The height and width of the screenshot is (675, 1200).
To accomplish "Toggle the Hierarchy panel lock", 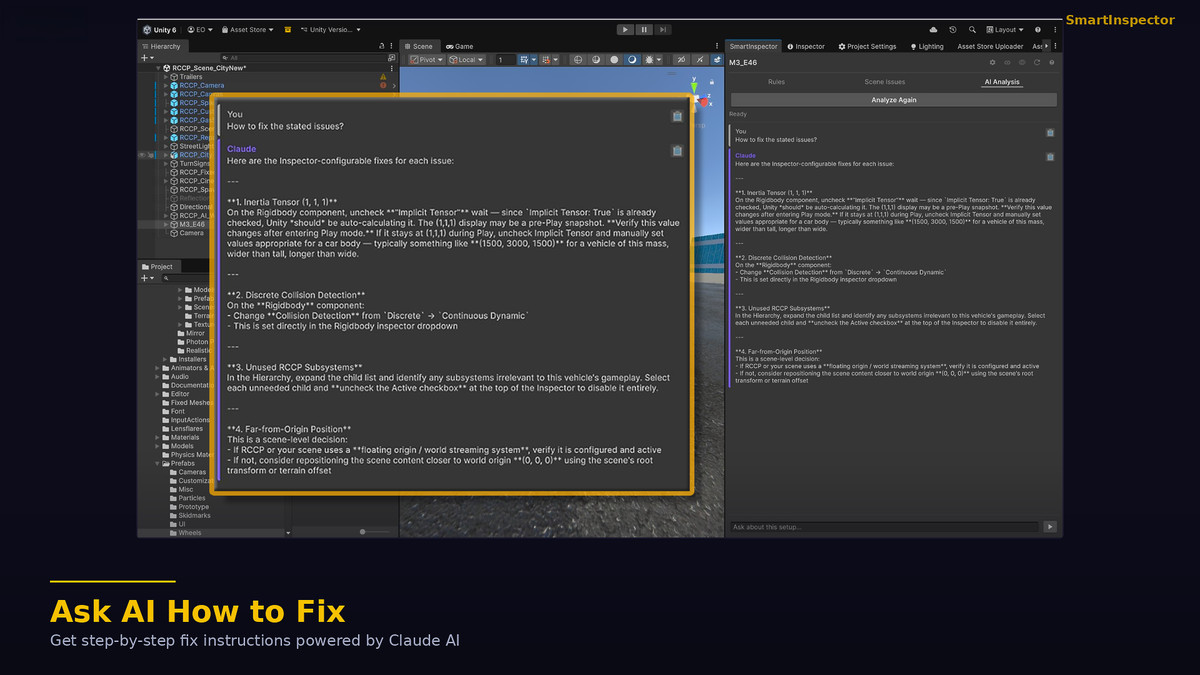I will coord(381,46).
